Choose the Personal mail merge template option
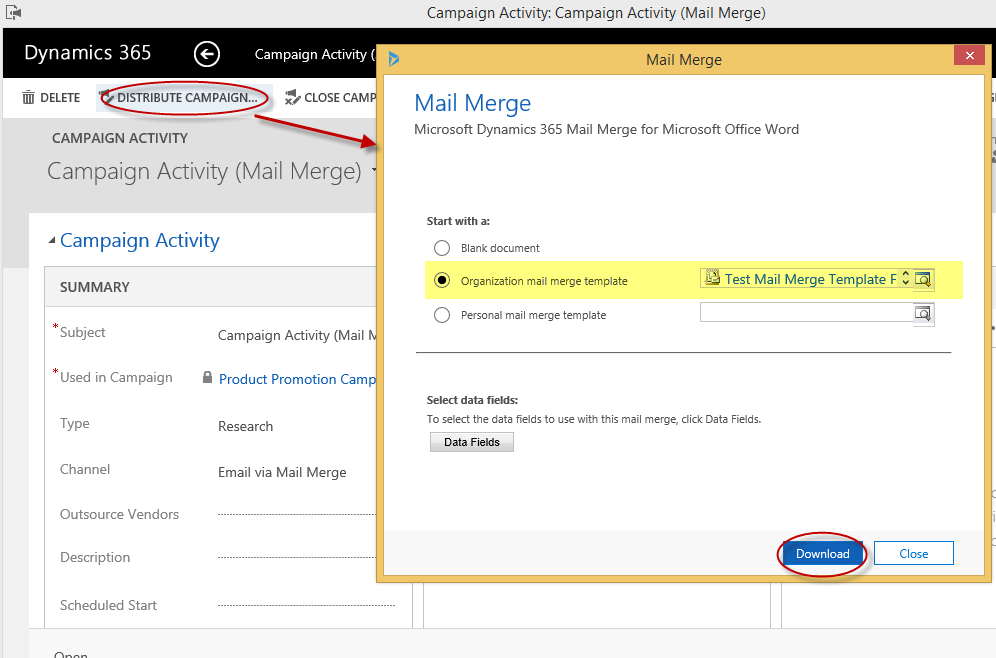 click(441, 314)
